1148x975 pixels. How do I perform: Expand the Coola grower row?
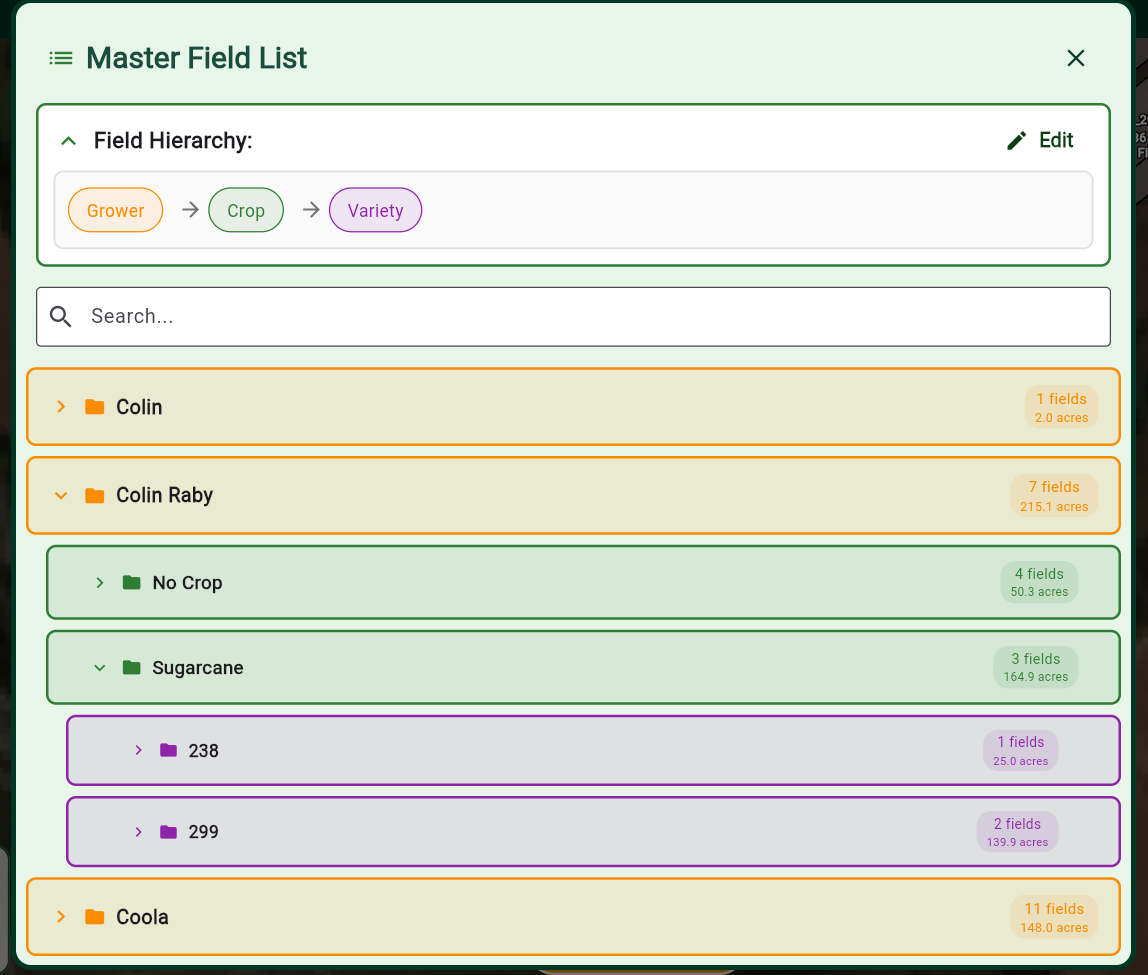pos(61,916)
